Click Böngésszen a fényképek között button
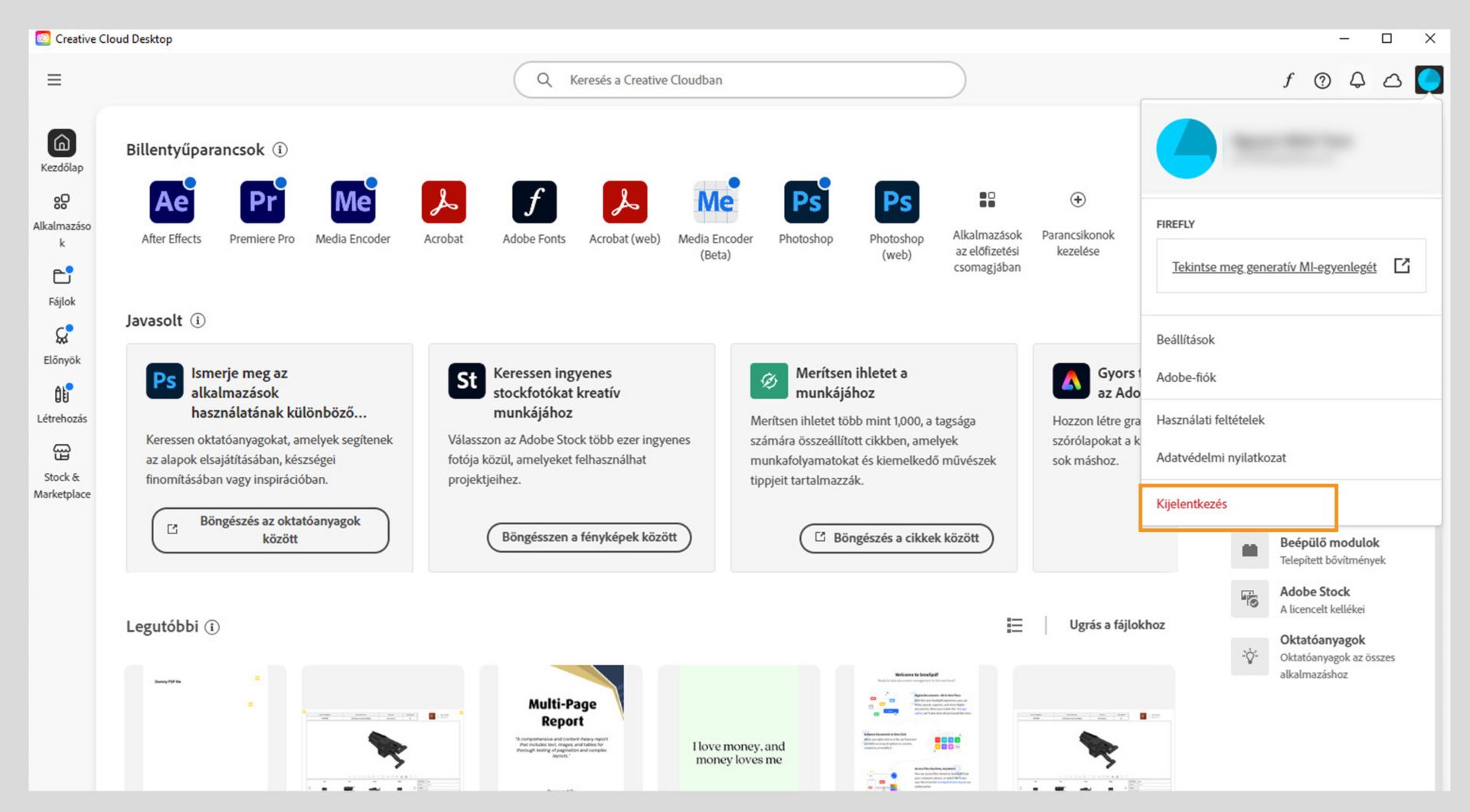The width and height of the screenshot is (1470, 812). pos(589,537)
